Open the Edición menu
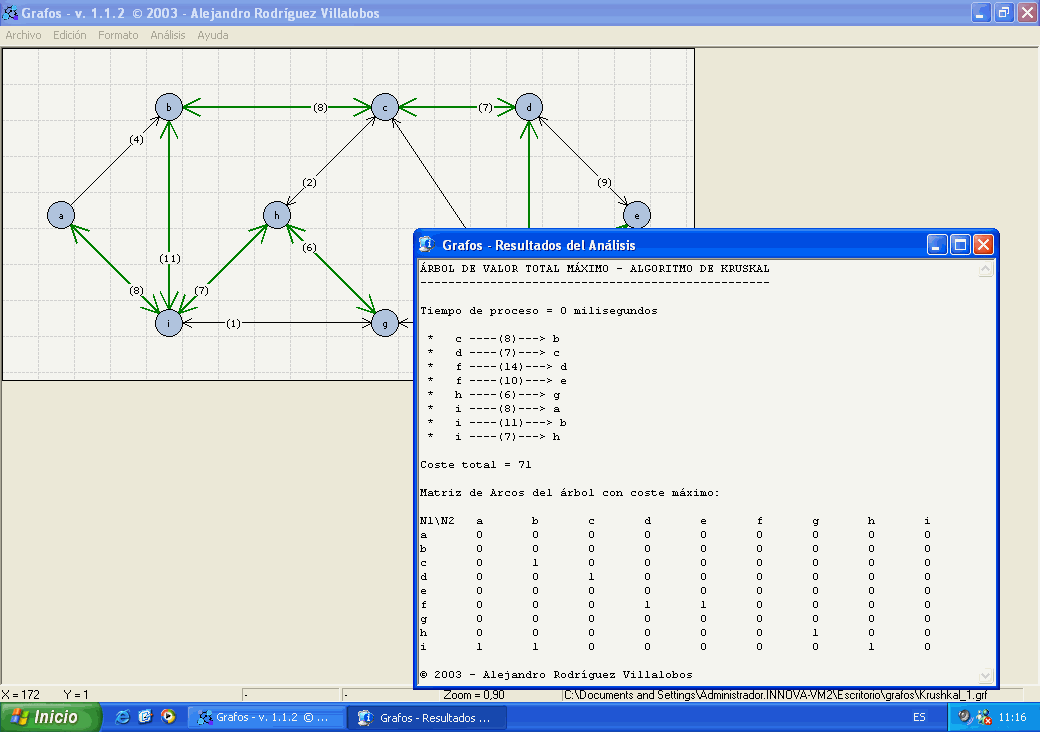1040x732 pixels. pyautogui.click(x=70, y=35)
